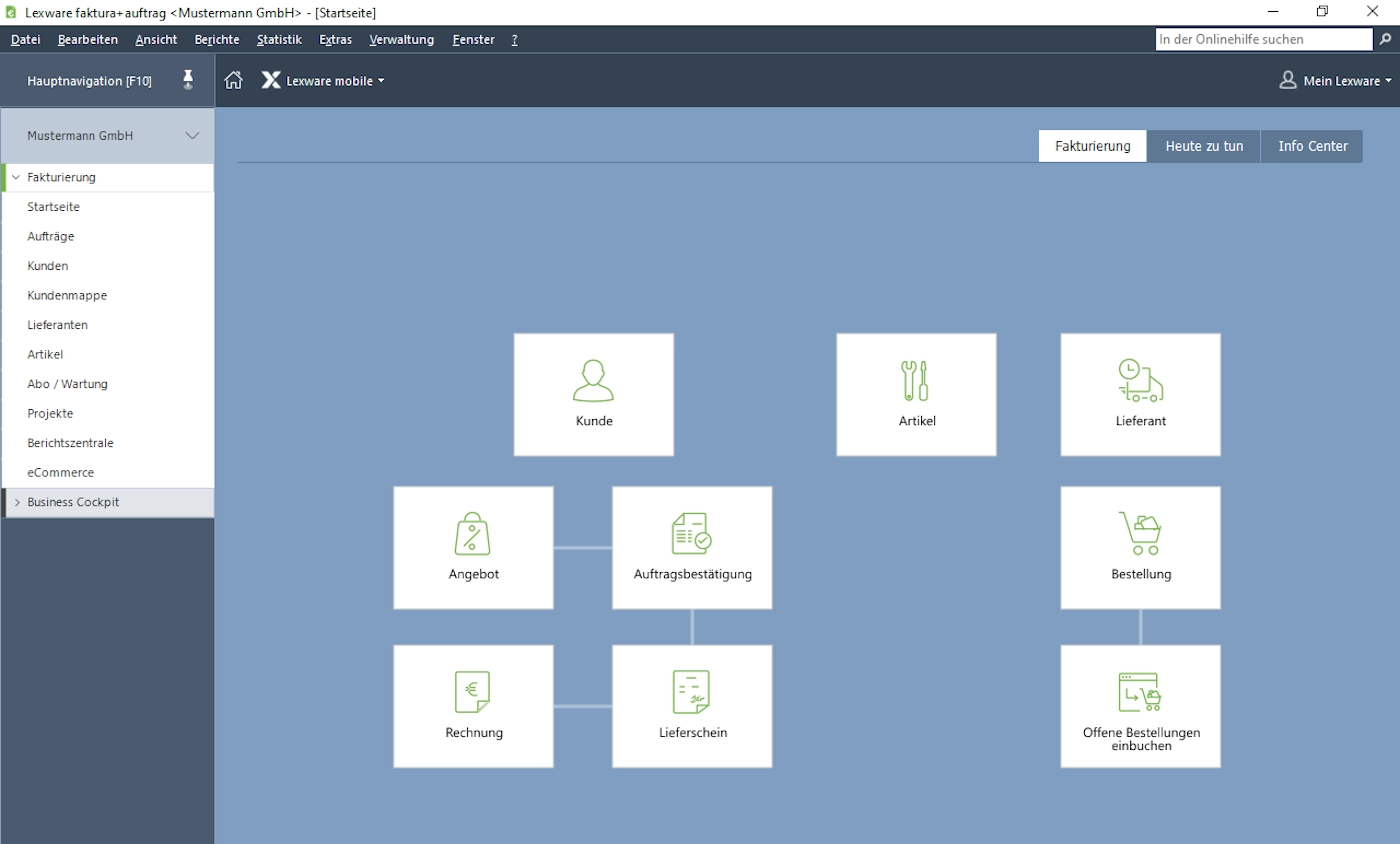The image size is (1400, 844).
Task: Open the Lieferant delivery truck tile
Action: click(x=1140, y=394)
